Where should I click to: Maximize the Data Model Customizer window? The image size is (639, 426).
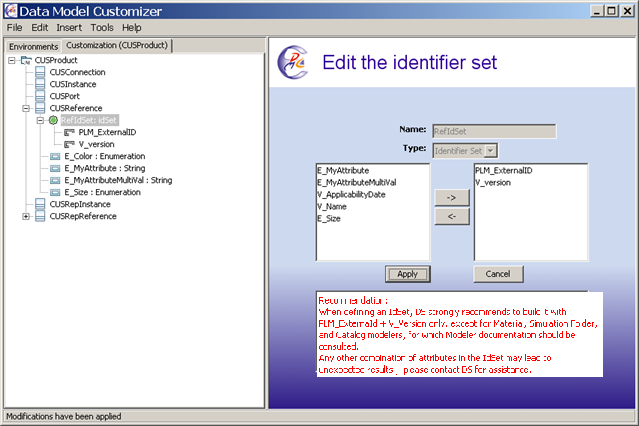(x=611, y=11)
